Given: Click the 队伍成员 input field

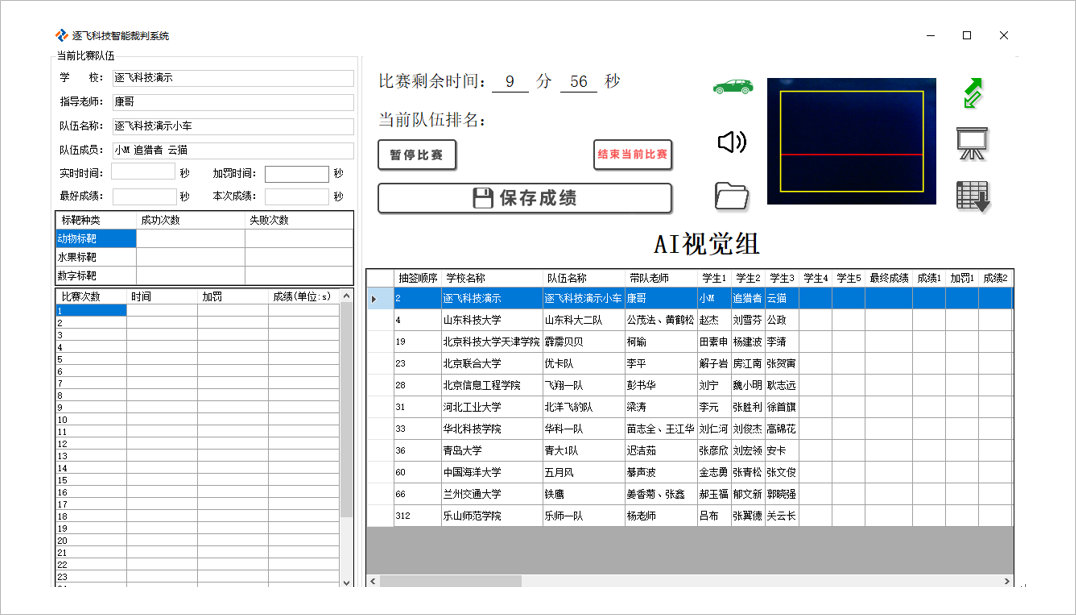Looking at the screenshot, I should [x=233, y=150].
